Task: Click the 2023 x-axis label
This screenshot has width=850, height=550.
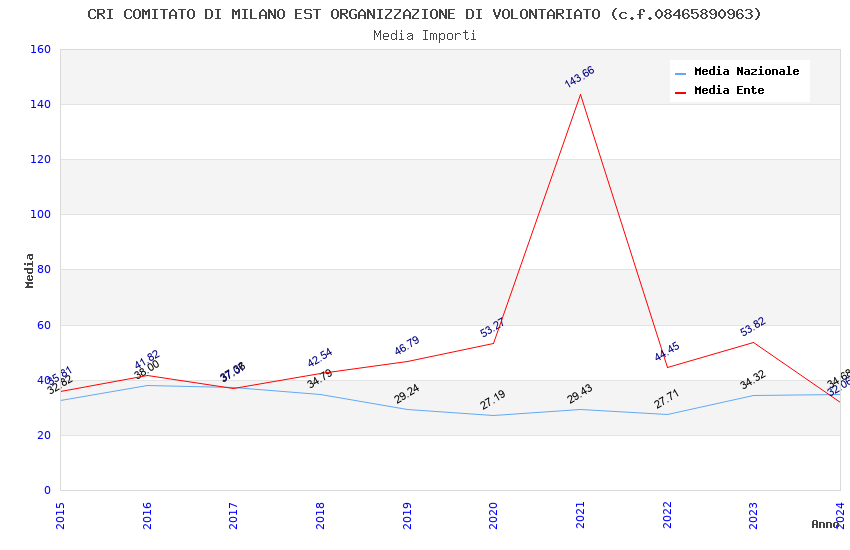Action: (754, 516)
